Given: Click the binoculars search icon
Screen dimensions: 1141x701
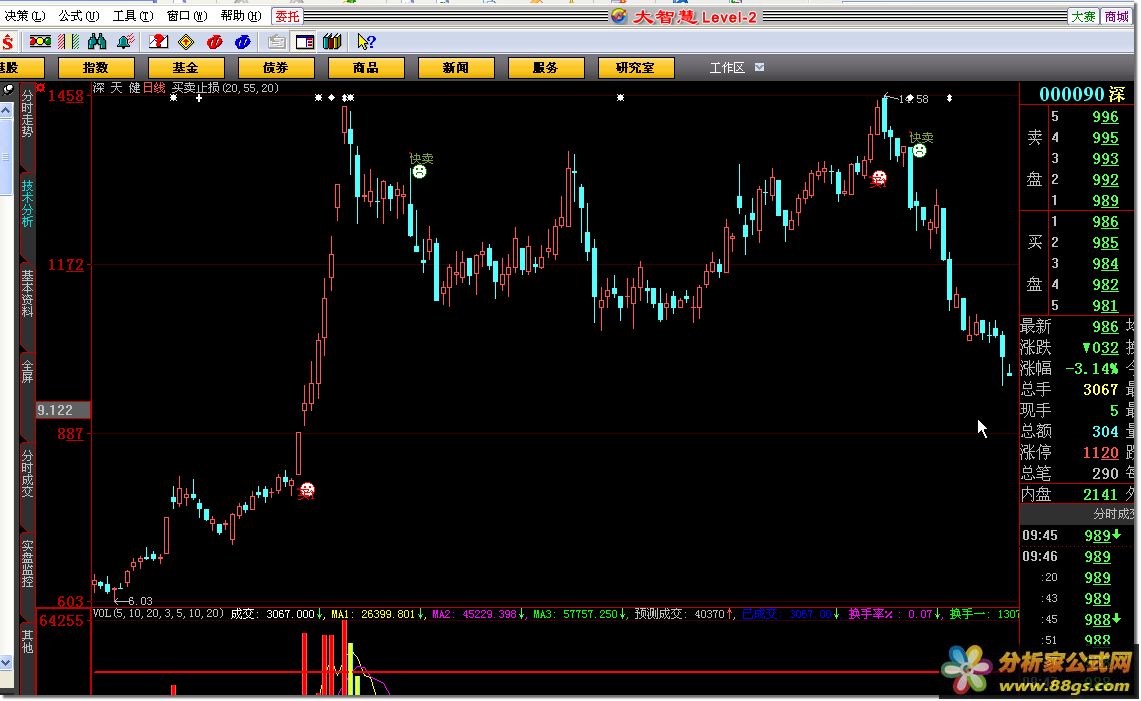Looking at the screenshot, I should 97,42.
